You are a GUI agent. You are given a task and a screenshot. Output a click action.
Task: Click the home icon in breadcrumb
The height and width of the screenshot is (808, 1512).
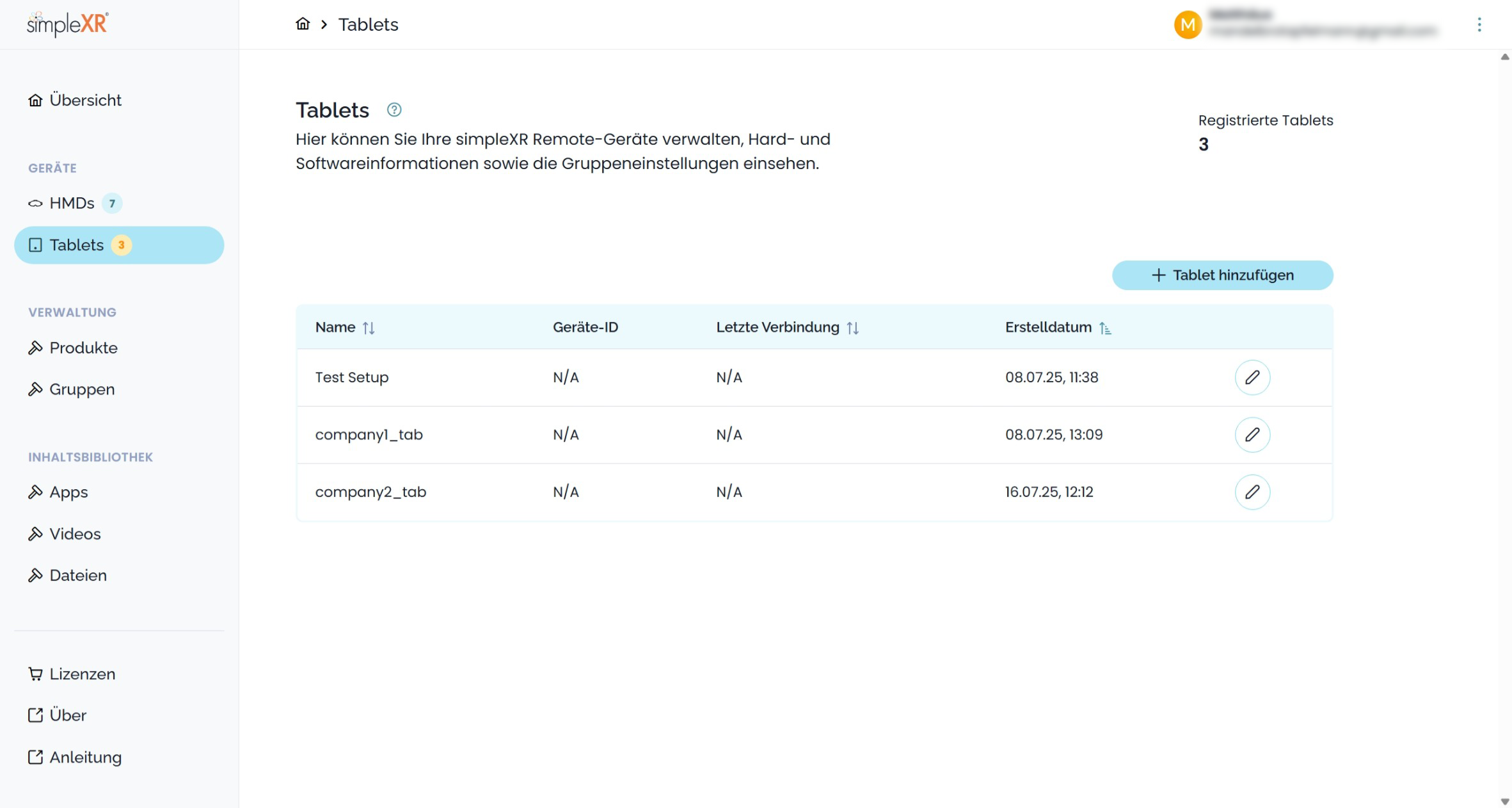pos(303,24)
